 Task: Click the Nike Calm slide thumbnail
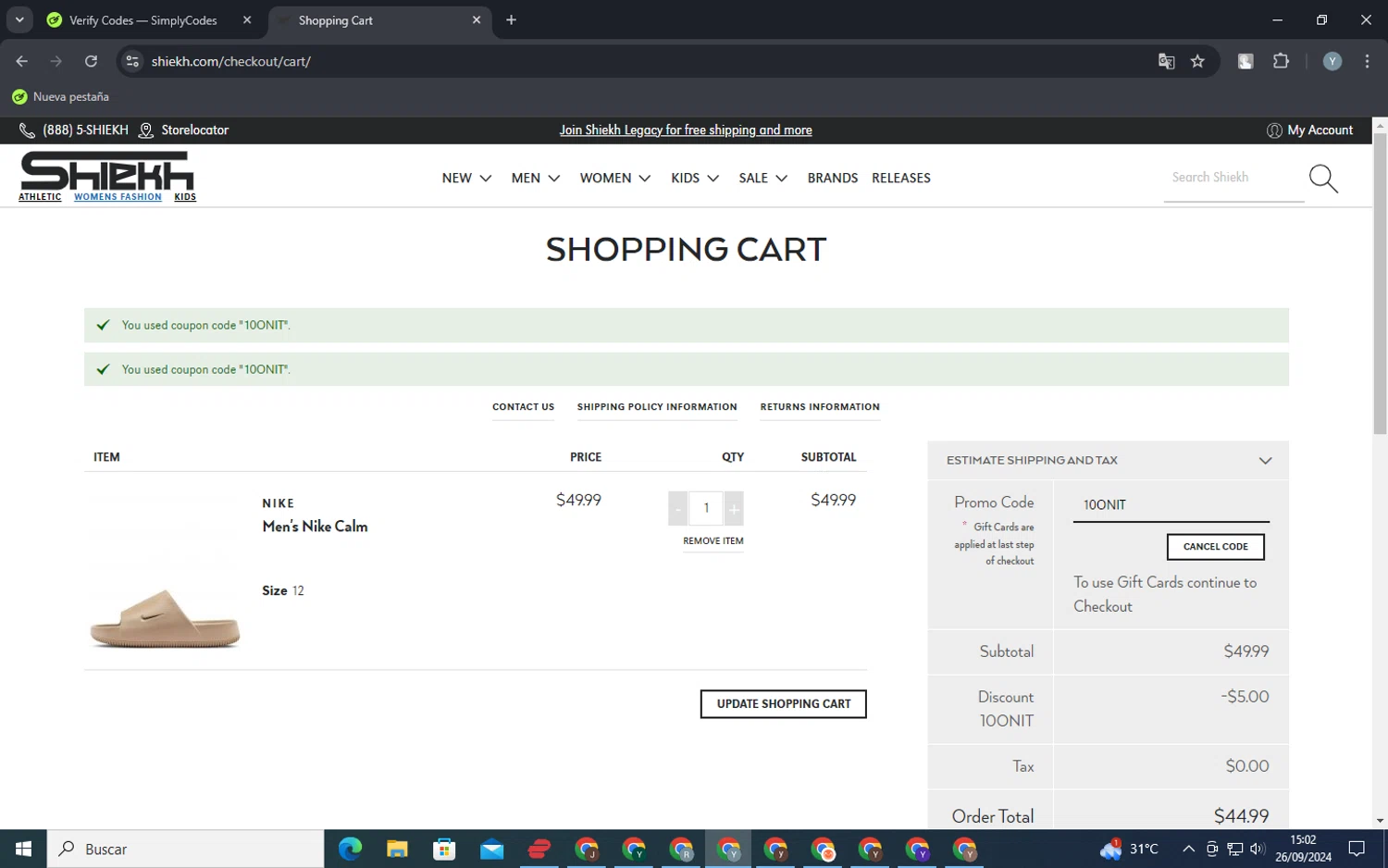[165, 618]
